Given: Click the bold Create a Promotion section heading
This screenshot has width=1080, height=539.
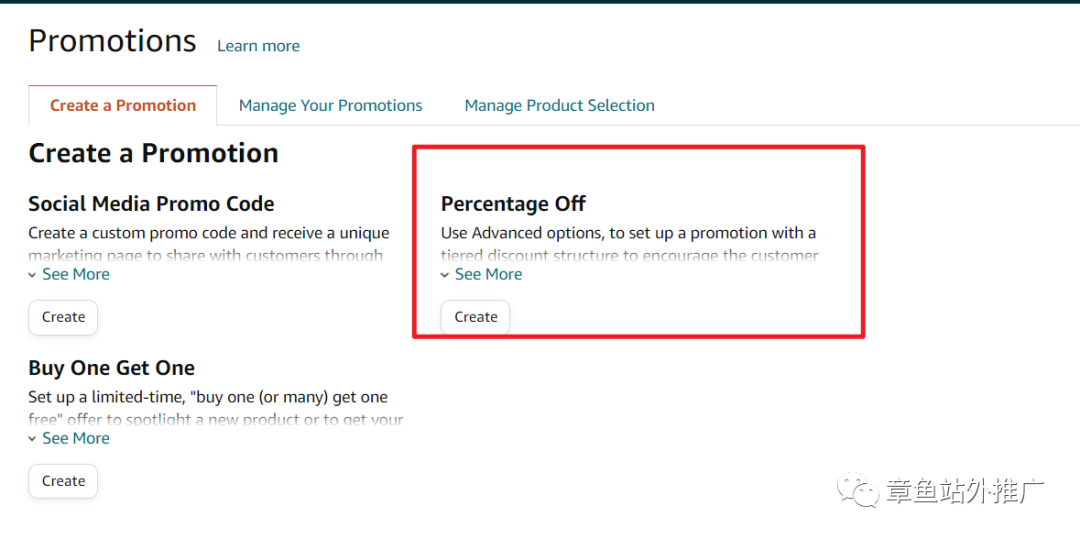Looking at the screenshot, I should click(x=154, y=153).
